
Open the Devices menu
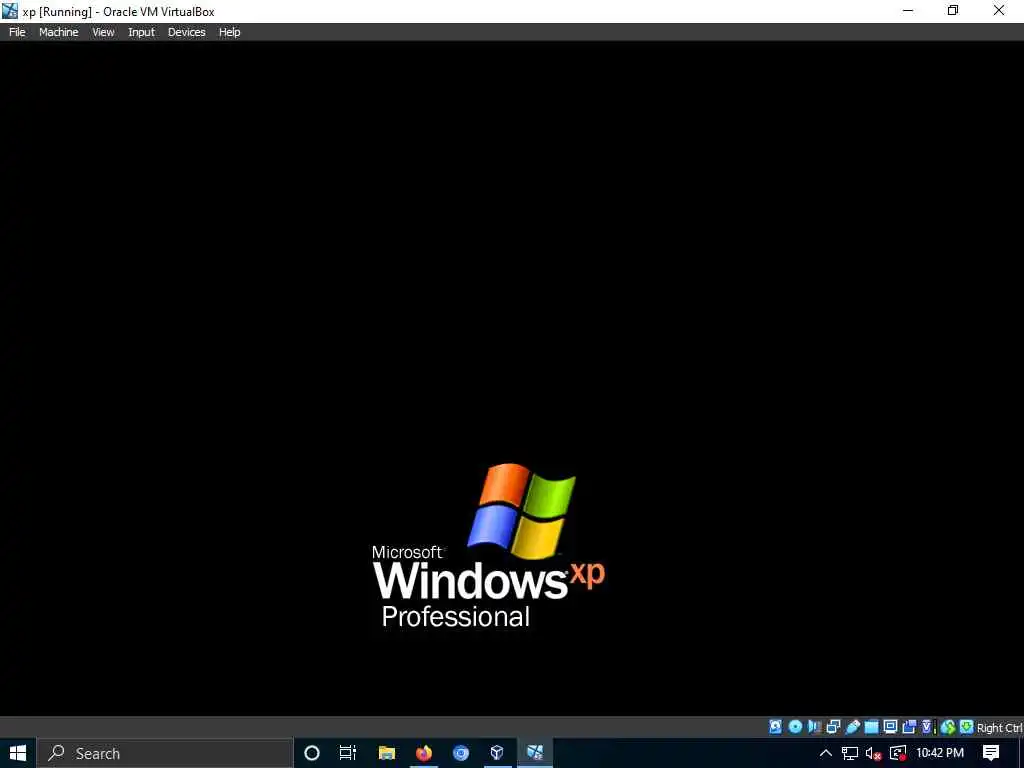pyautogui.click(x=186, y=32)
